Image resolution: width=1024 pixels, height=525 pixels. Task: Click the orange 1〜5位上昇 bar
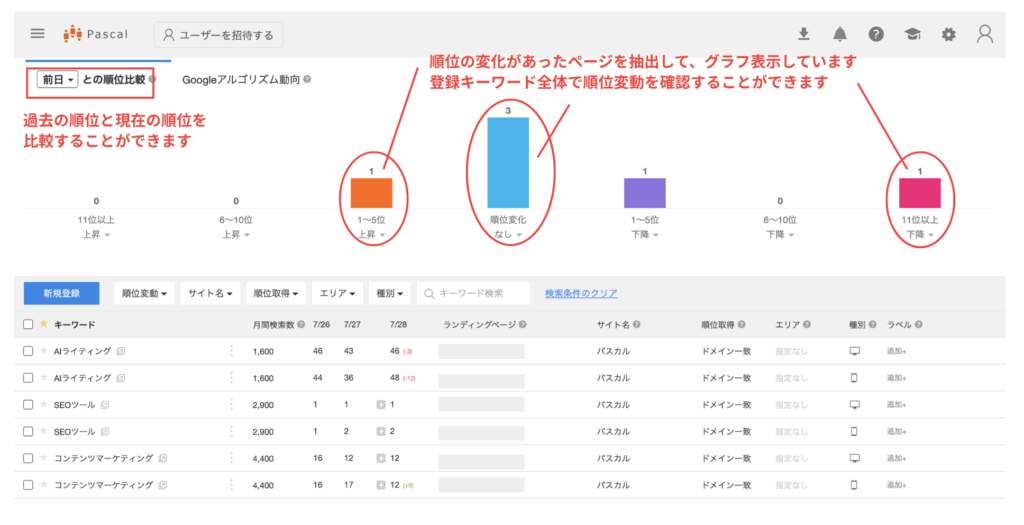tap(372, 193)
